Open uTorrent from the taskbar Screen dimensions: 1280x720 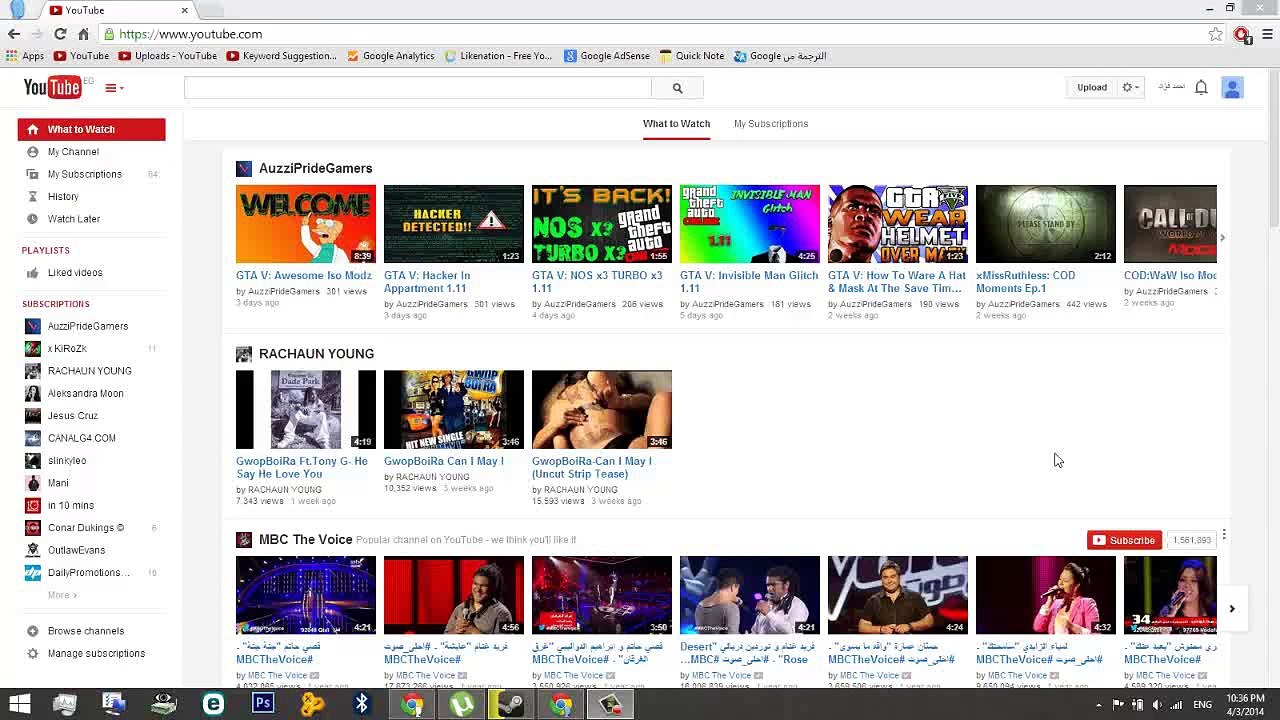(461, 704)
